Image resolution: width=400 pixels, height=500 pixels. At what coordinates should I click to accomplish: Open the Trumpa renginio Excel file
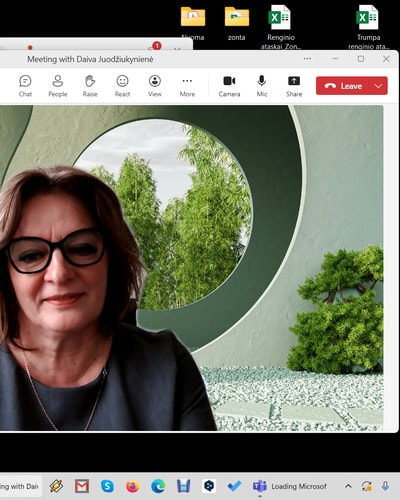coord(368,27)
